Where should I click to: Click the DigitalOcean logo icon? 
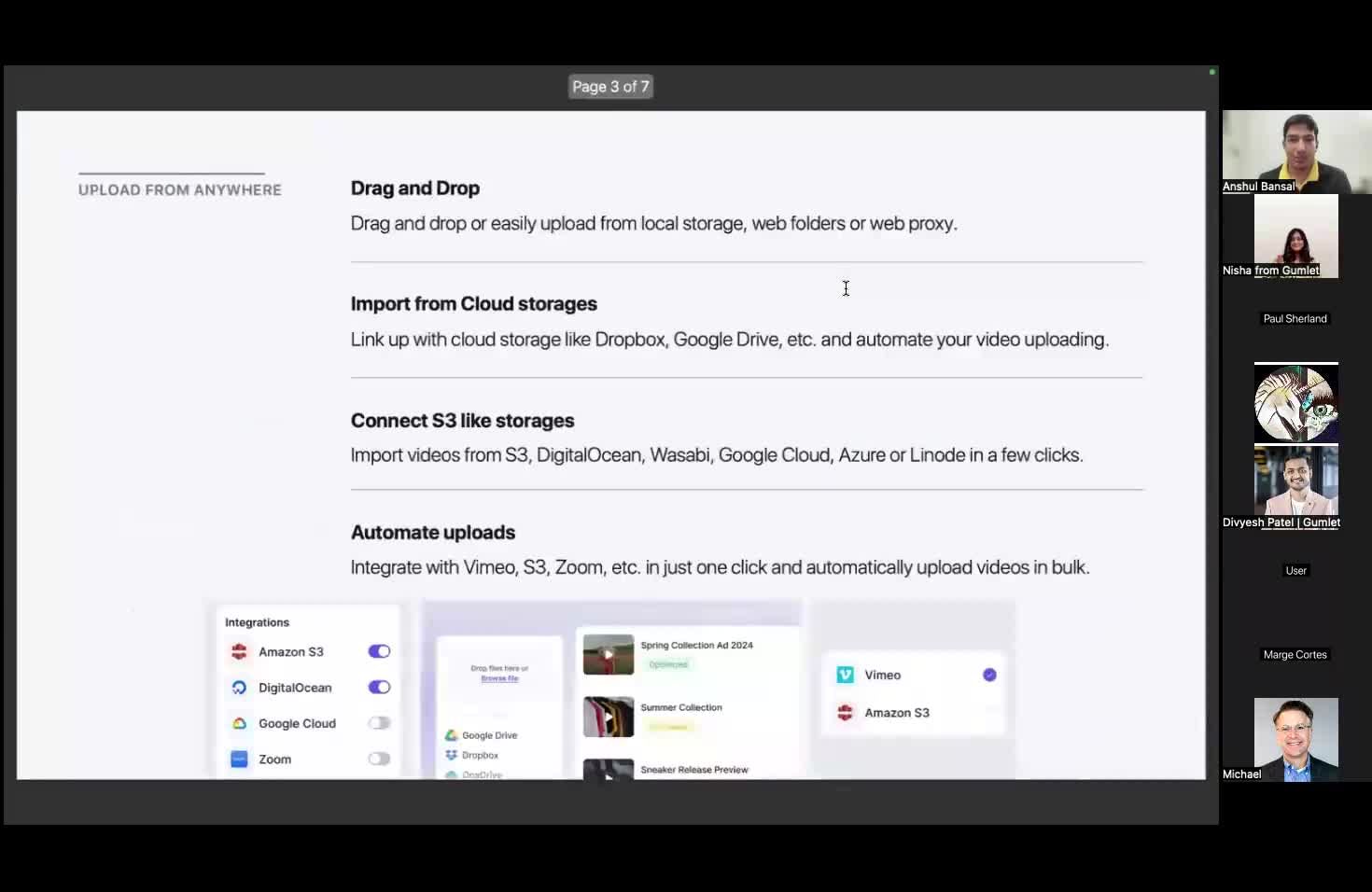tap(239, 688)
